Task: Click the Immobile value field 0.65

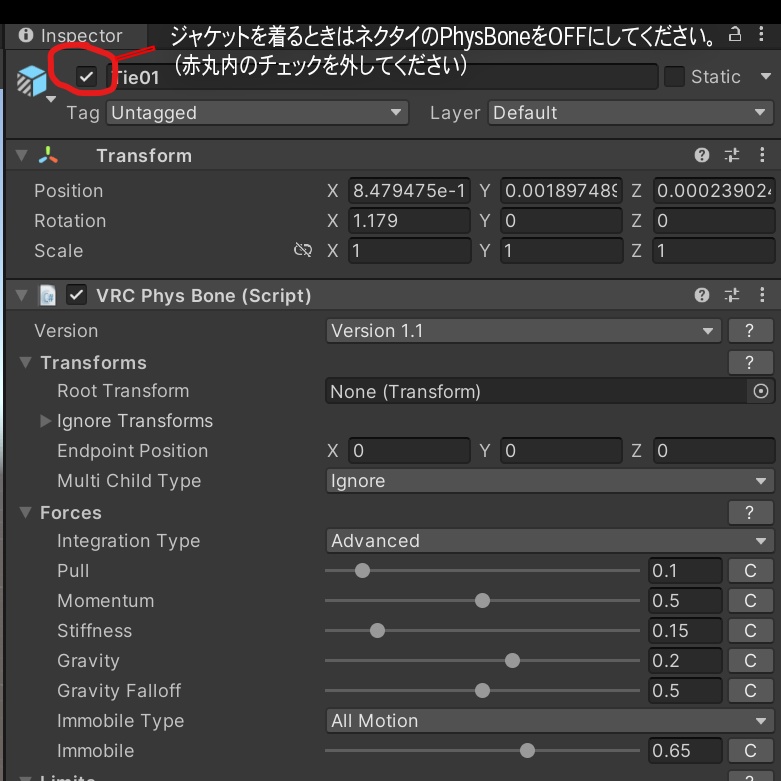Action: point(685,751)
